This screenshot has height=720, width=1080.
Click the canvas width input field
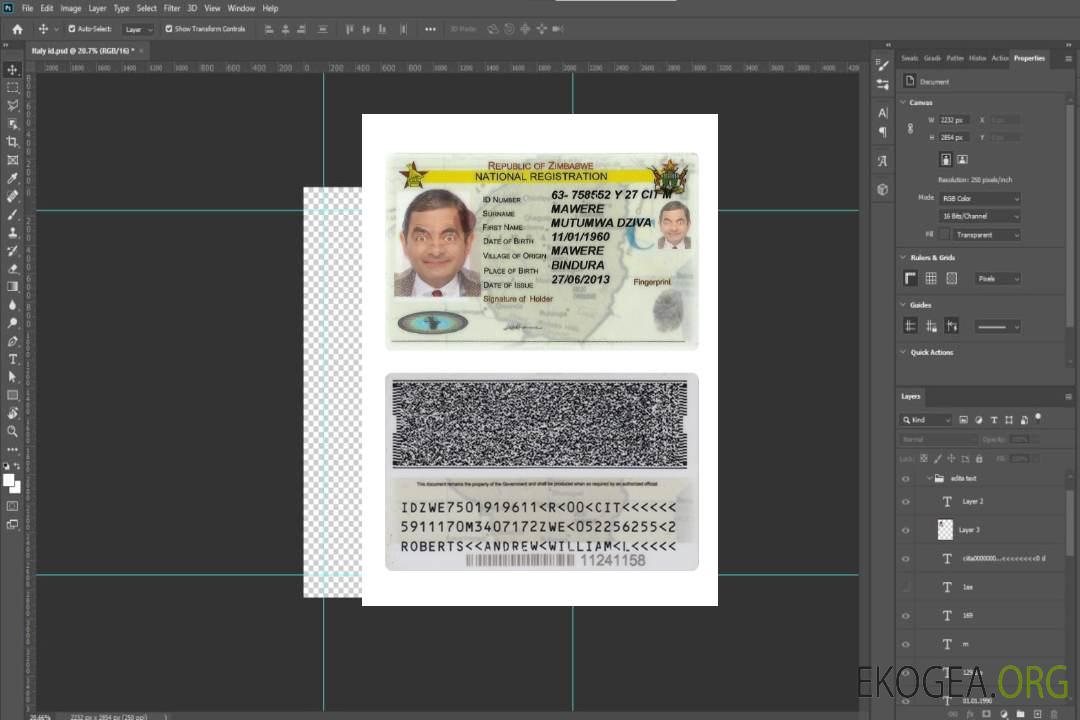click(954, 120)
